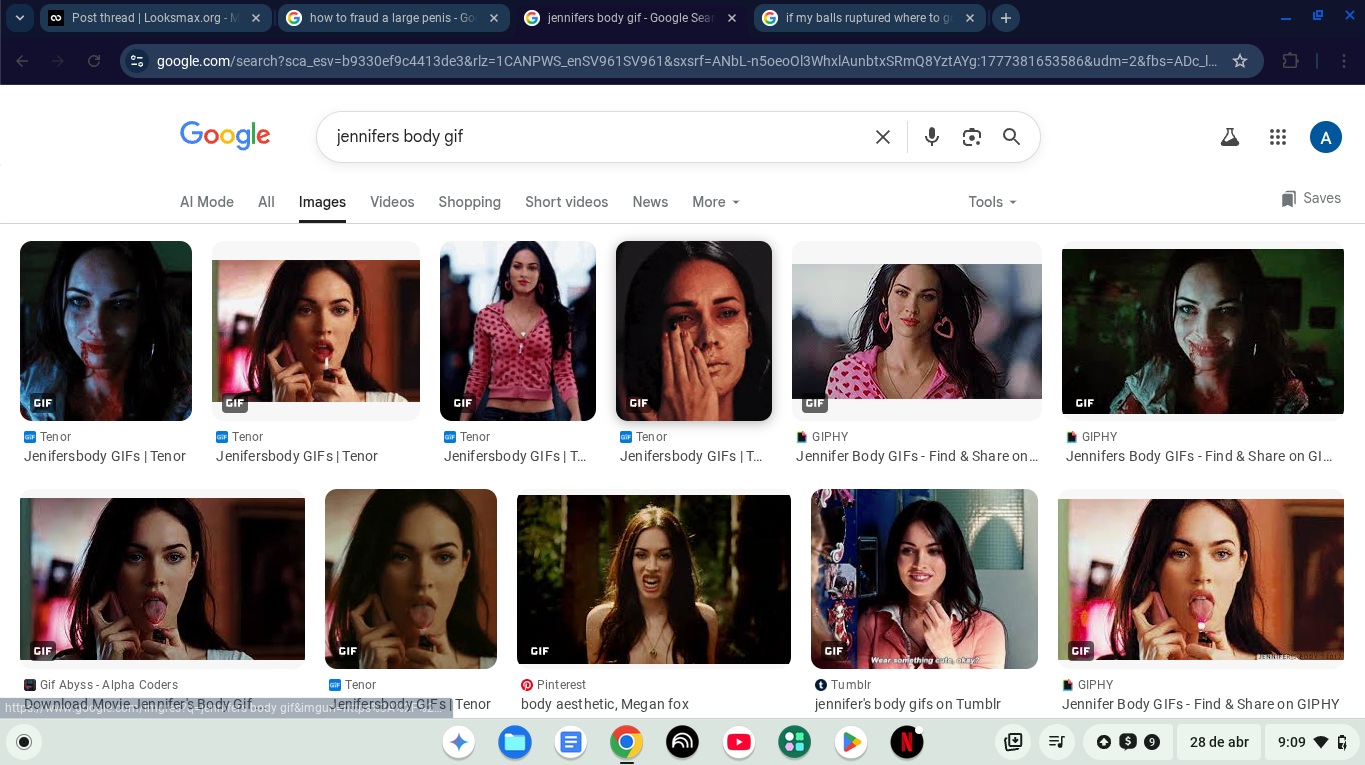Switch to the Shopping results tab
Viewport: 1365px width, 765px height.
(x=469, y=202)
